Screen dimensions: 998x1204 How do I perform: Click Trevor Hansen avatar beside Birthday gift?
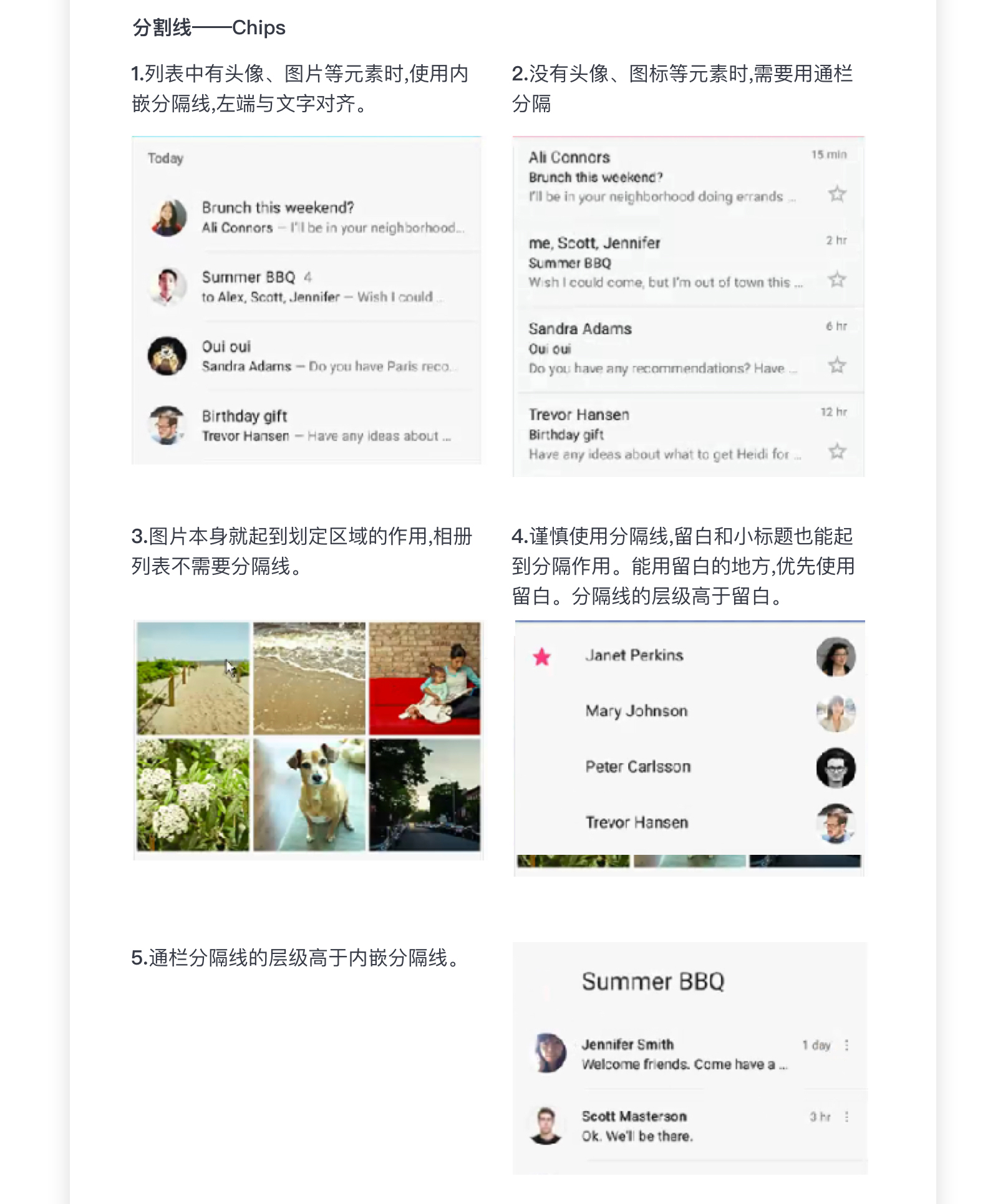[x=167, y=425]
